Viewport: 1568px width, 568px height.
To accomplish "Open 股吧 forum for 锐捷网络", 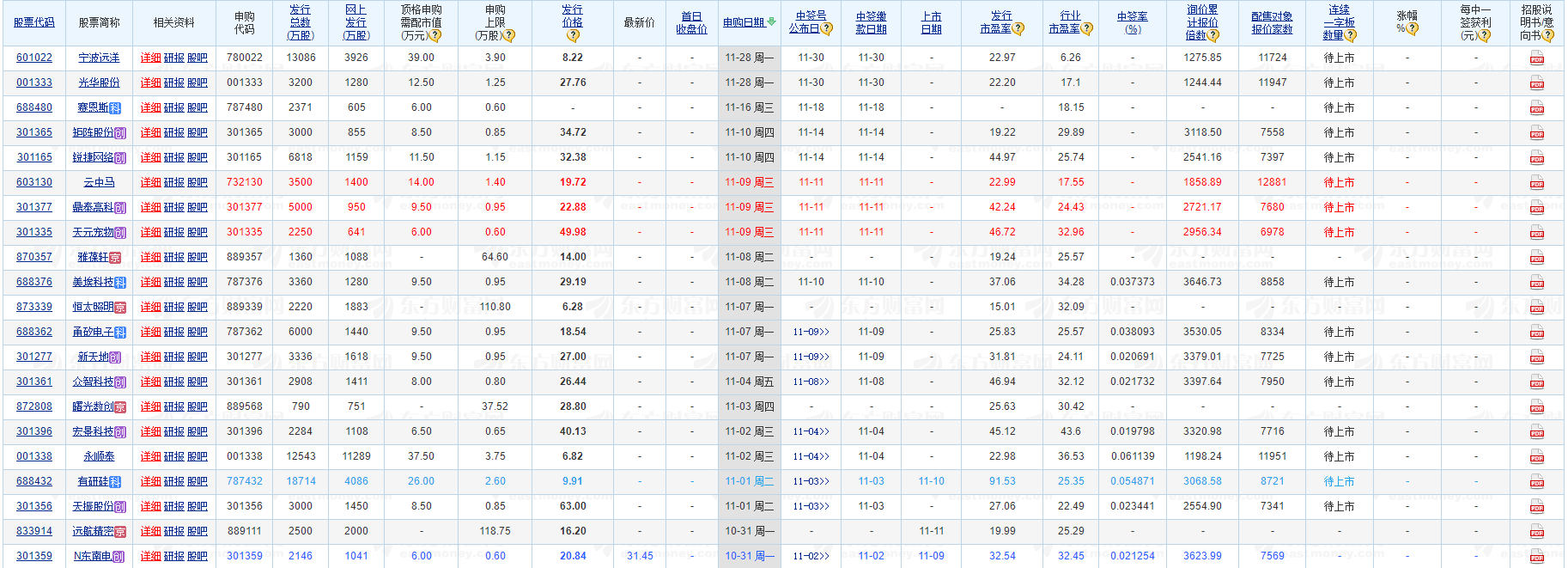I will click(x=197, y=157).
